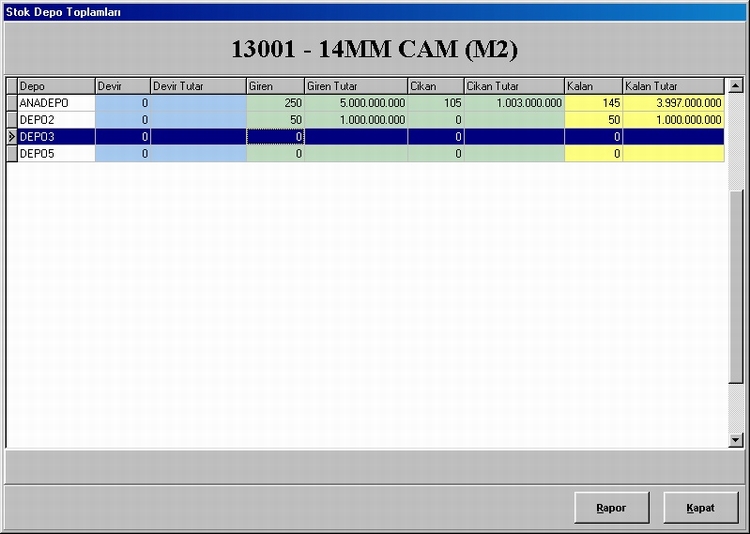Select the DEPO5 warehouse cell
The image size is (750, 534).
[56, 154]
